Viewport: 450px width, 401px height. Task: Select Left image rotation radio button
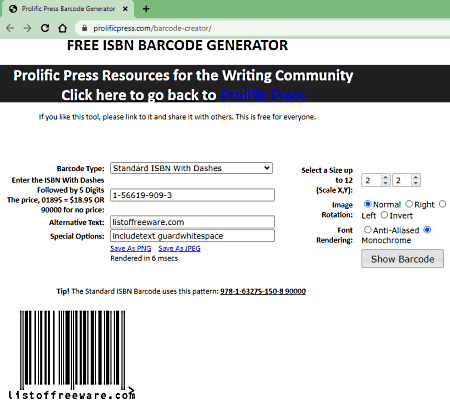point(443,204)
